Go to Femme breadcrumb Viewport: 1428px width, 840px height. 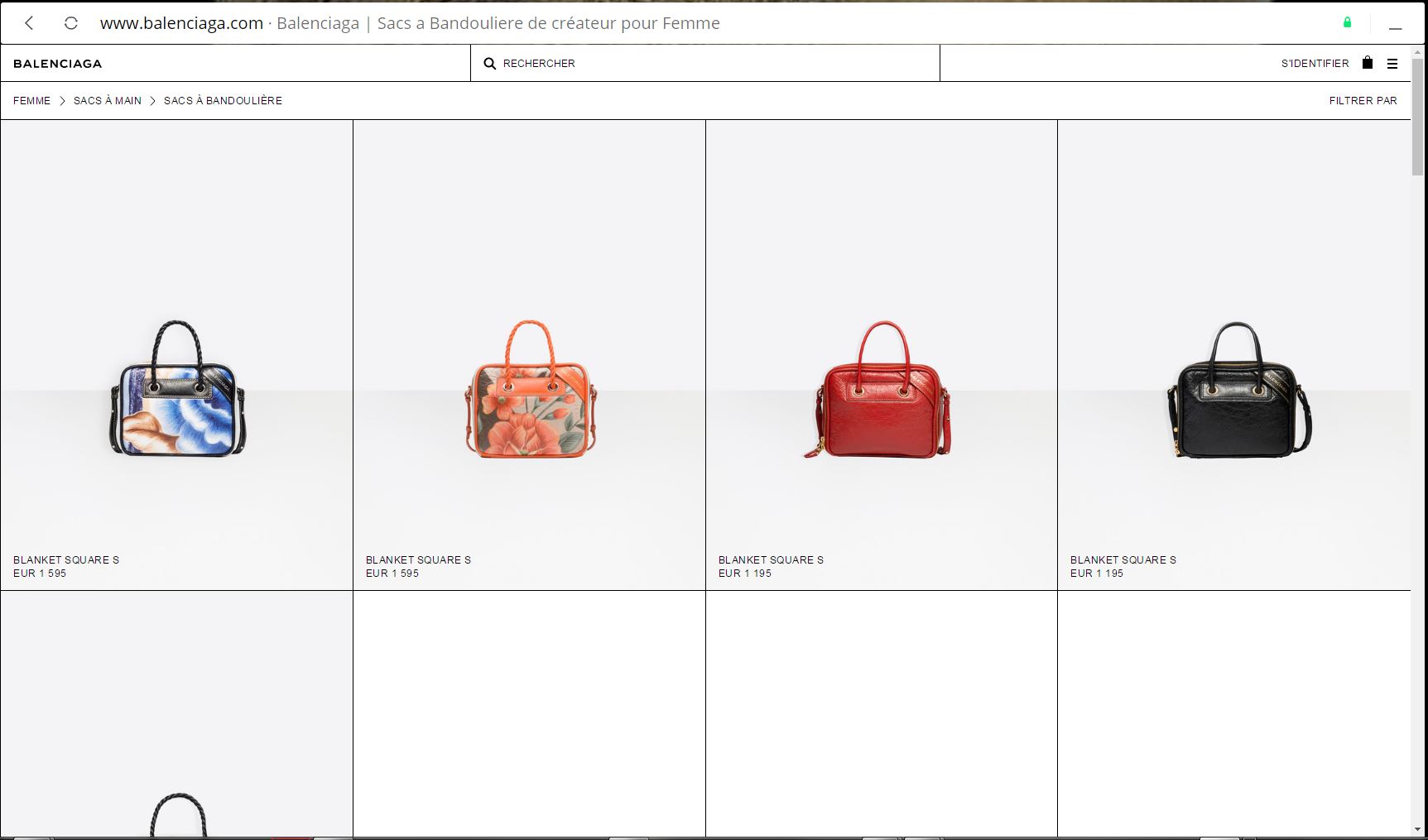coord(32,101)
